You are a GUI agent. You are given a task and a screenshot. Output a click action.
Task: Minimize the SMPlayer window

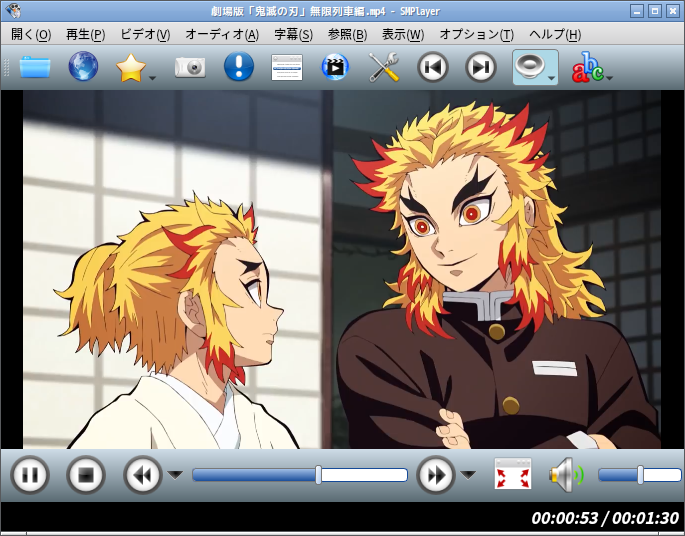(637, 10)
